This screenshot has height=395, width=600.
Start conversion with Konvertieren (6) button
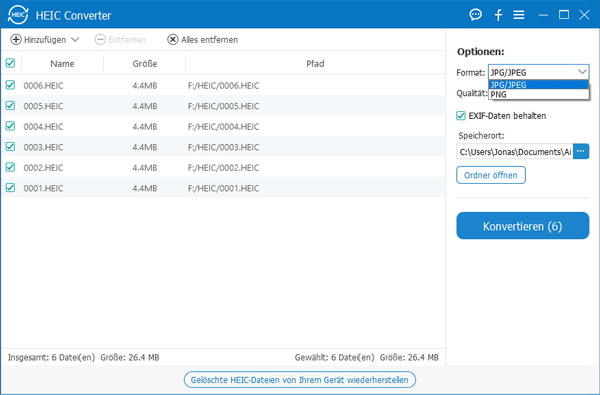[523, 226]
